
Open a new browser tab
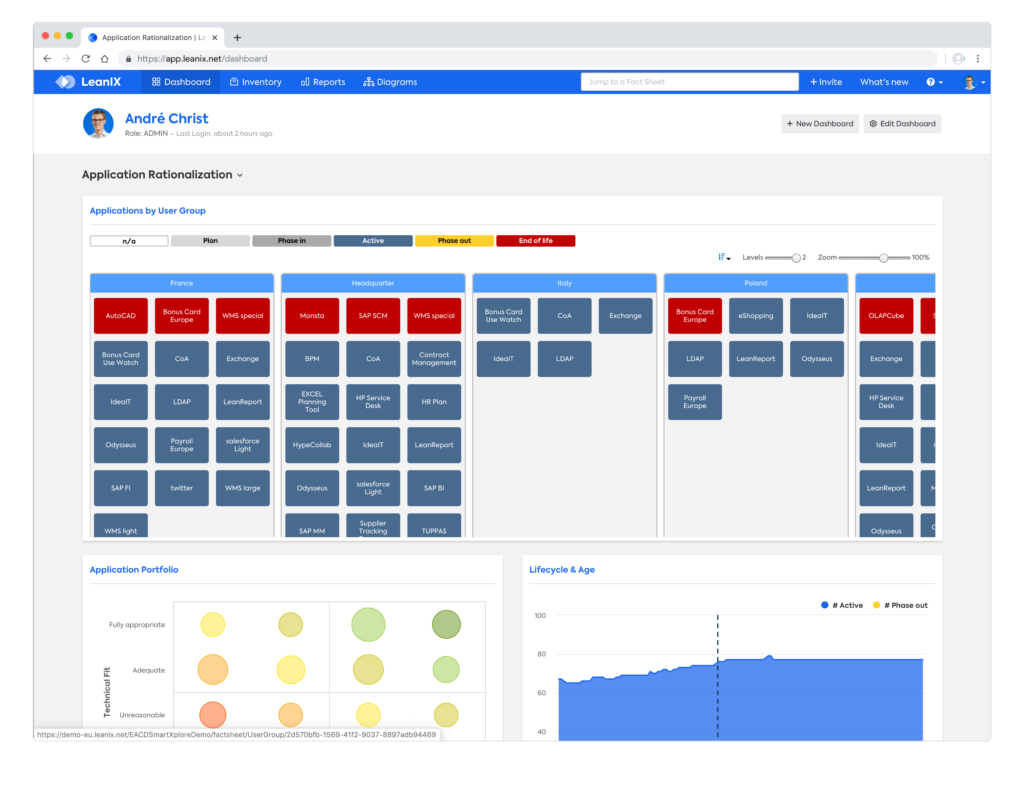237,37
